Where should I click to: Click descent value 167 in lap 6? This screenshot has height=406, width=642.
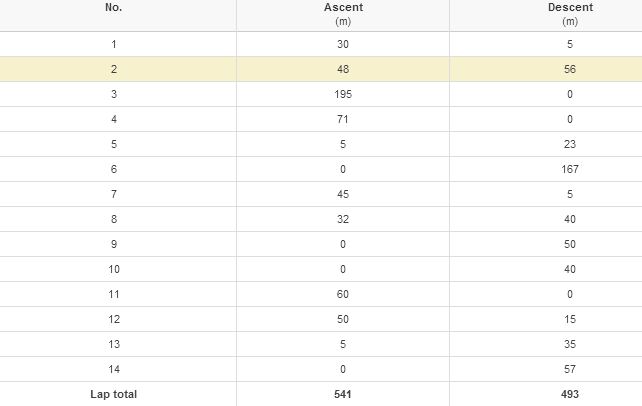point(570,169)
